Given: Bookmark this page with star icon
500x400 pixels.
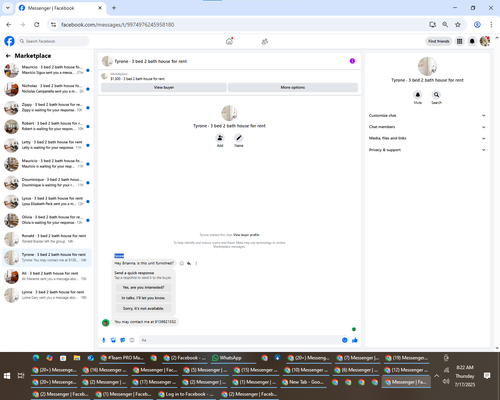Looking at the screenshot, I should click(458, 24).
